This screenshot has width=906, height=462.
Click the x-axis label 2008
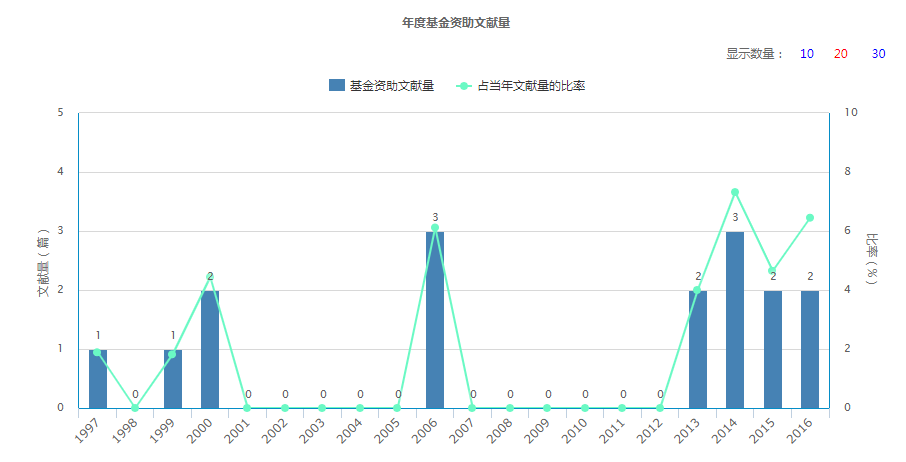tap(500, 430)
